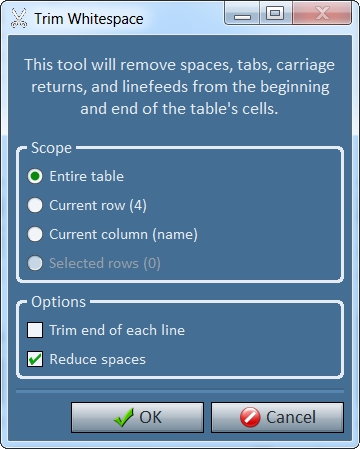Viewport: 360px width, 449px height.
Task: Click the green checkmark icon on OK
Action: pos(124,417)
